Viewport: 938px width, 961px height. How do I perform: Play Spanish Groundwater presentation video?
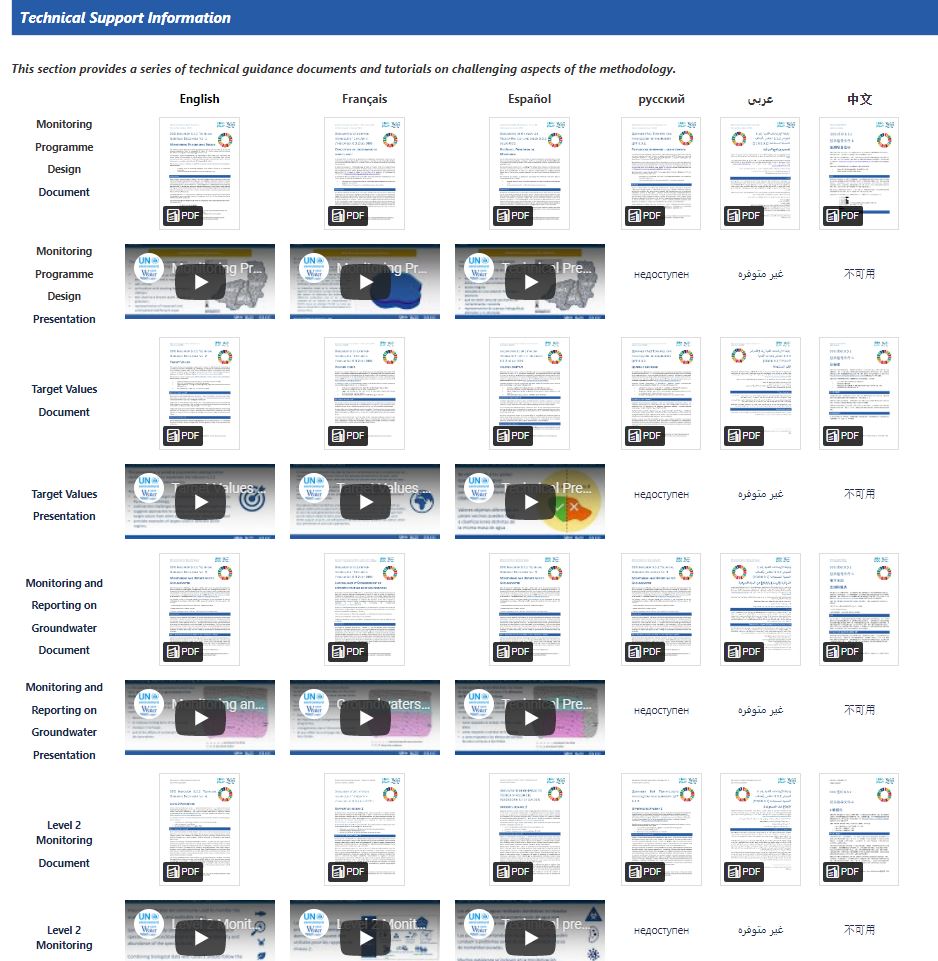coord(530,718)
